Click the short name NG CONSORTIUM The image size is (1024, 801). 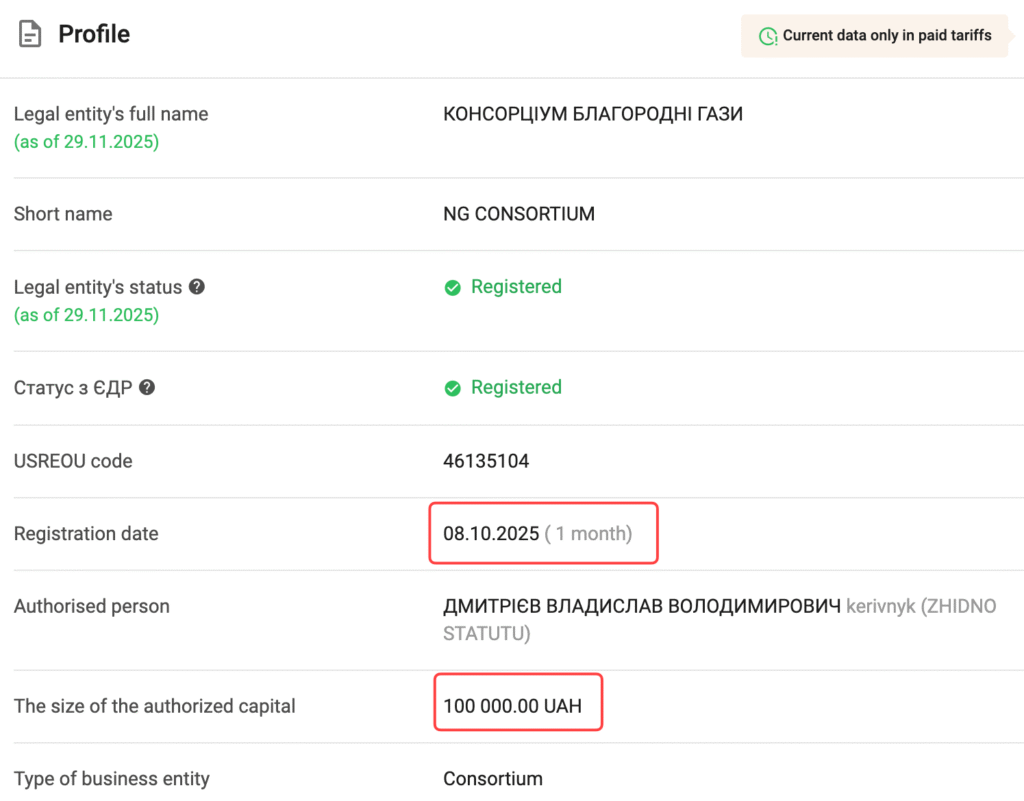(519, 214)
